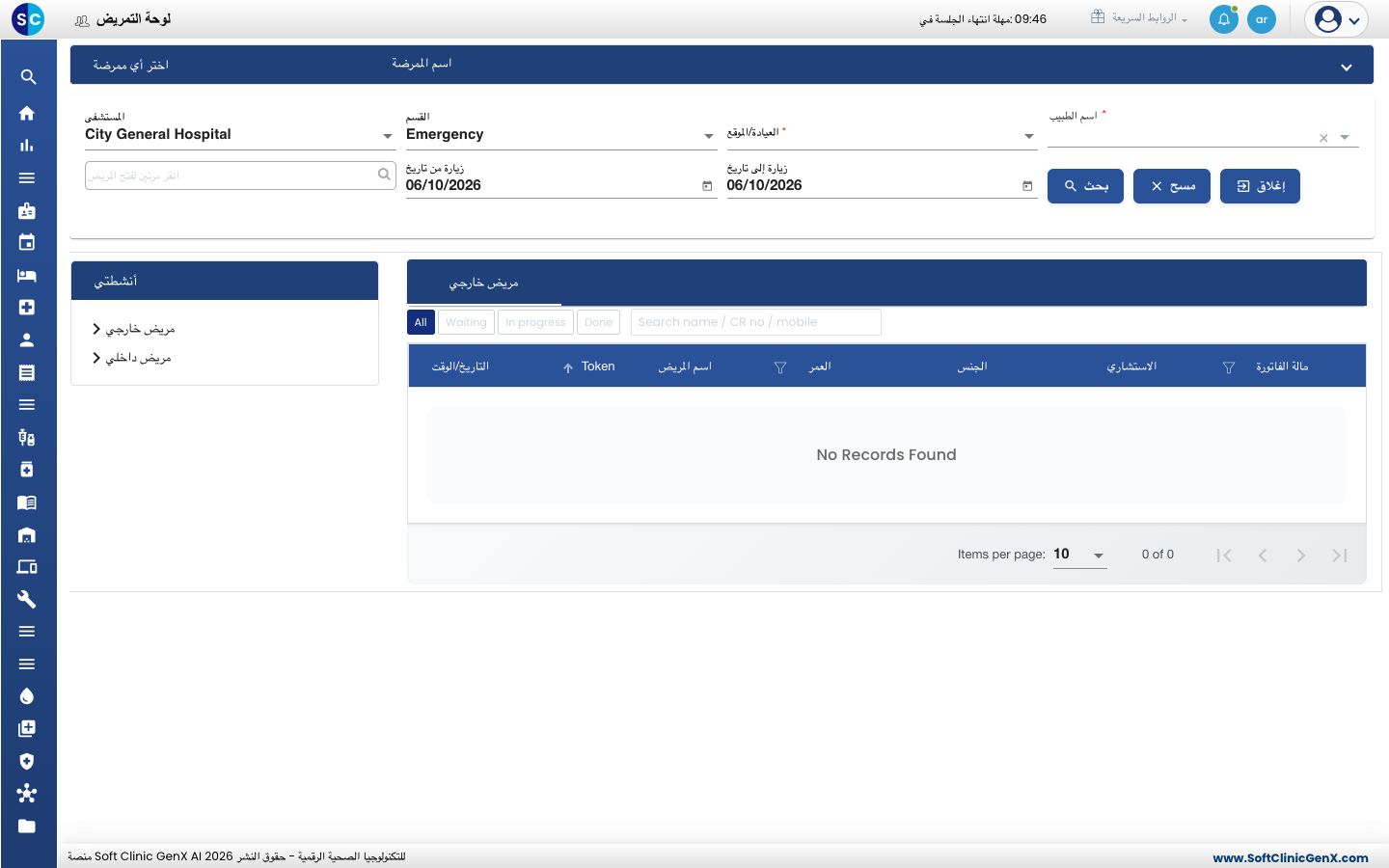Click the blood drop icon in sidebar
1389x868 pixels.
click(x=27, y=696)
